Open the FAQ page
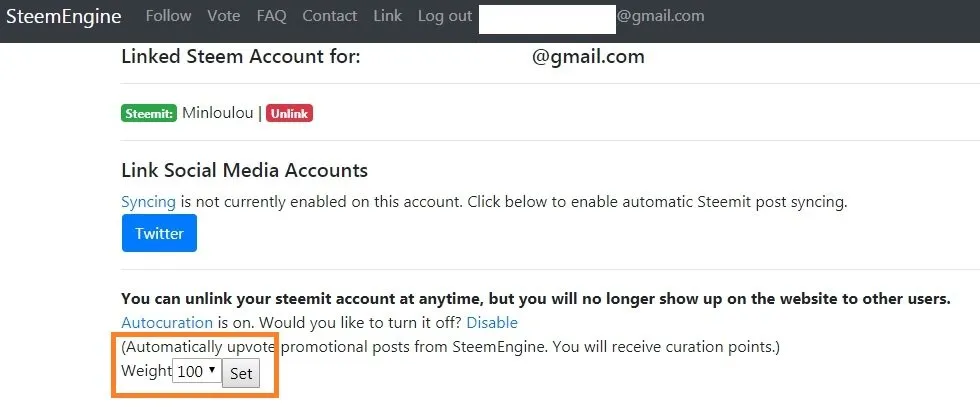 (x=271, y=16)
